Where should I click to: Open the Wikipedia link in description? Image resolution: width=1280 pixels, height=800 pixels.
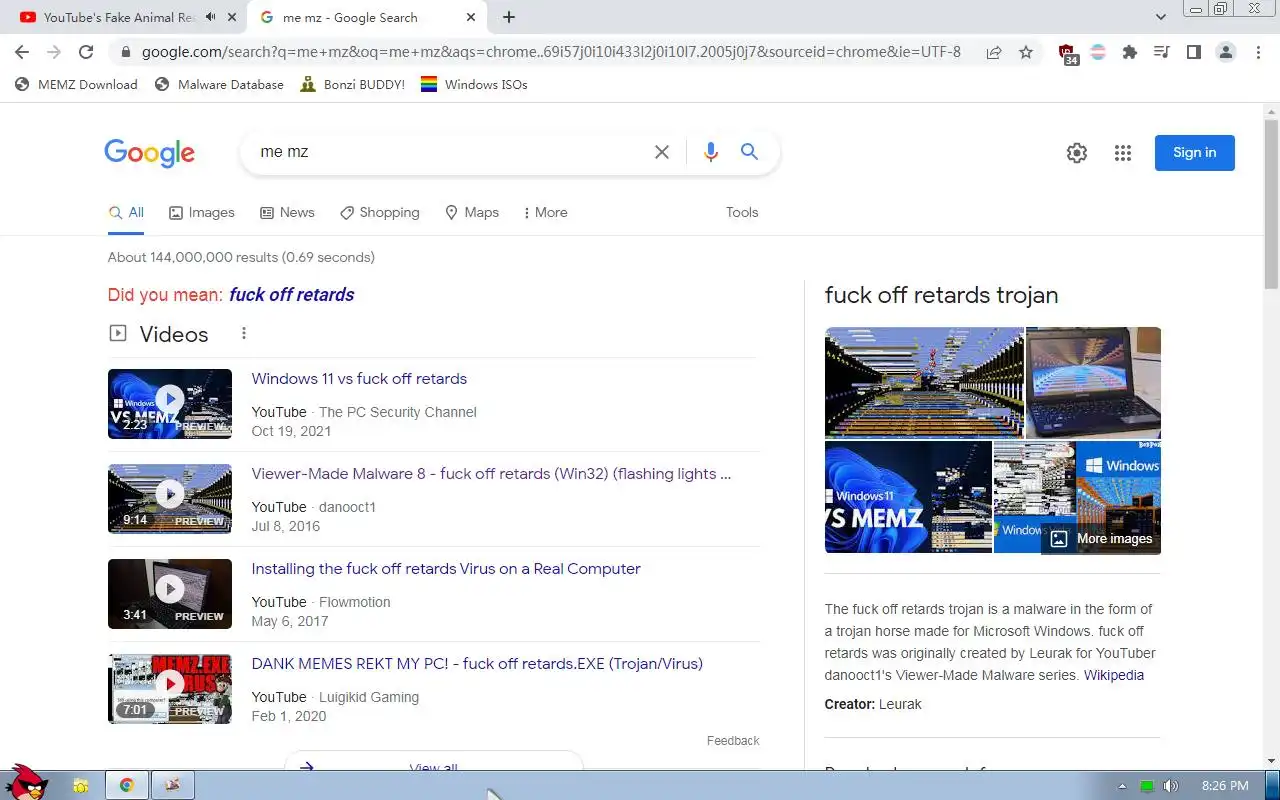click(x=1114, y=675)
